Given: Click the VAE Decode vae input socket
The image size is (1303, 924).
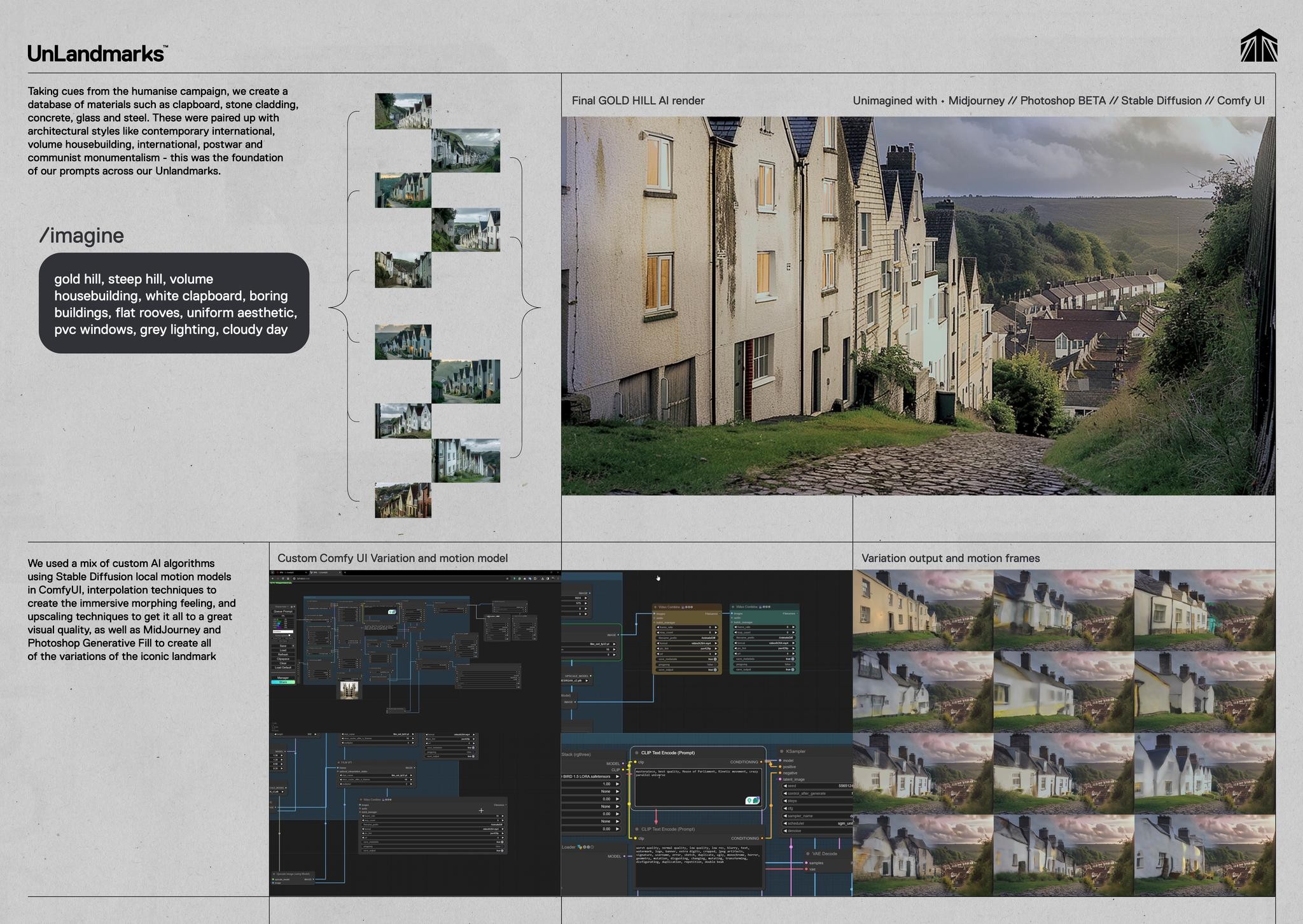Looking at the screenshot, I should coord(806,869).
